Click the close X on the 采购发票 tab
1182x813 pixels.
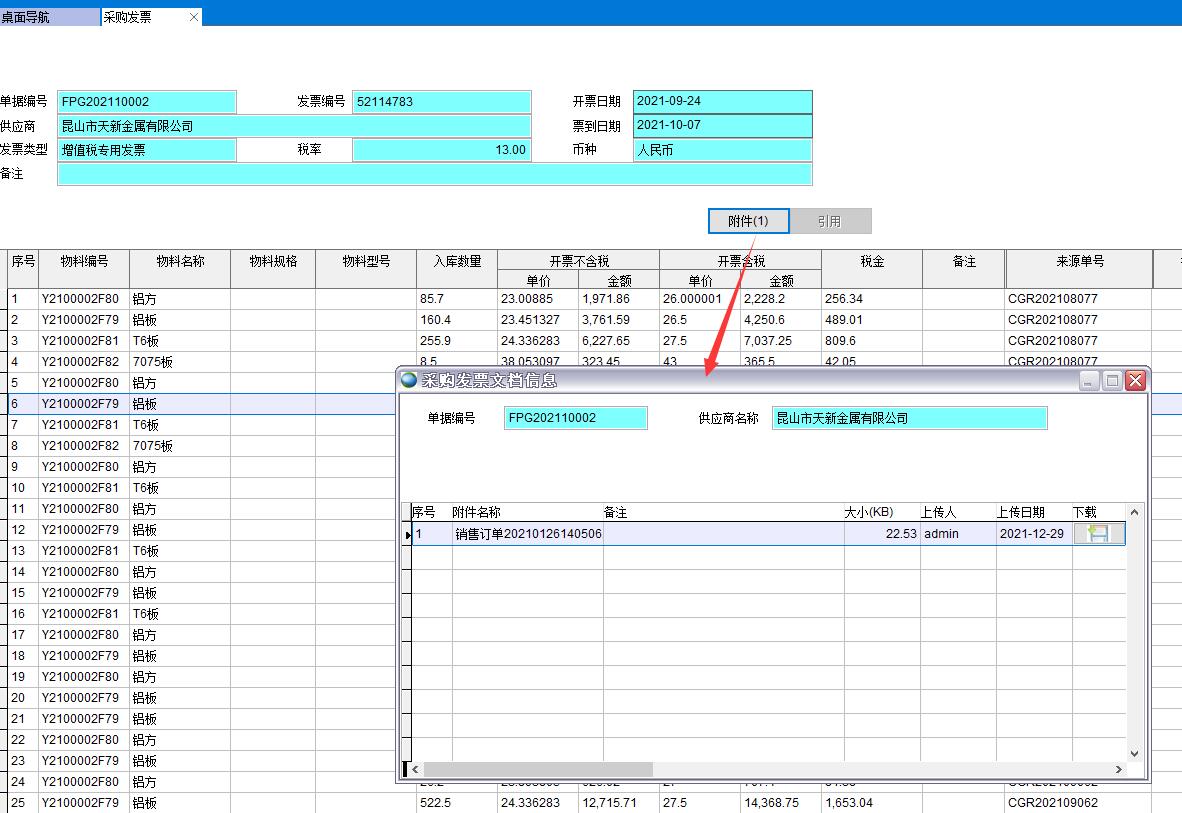tap(194, 16)
